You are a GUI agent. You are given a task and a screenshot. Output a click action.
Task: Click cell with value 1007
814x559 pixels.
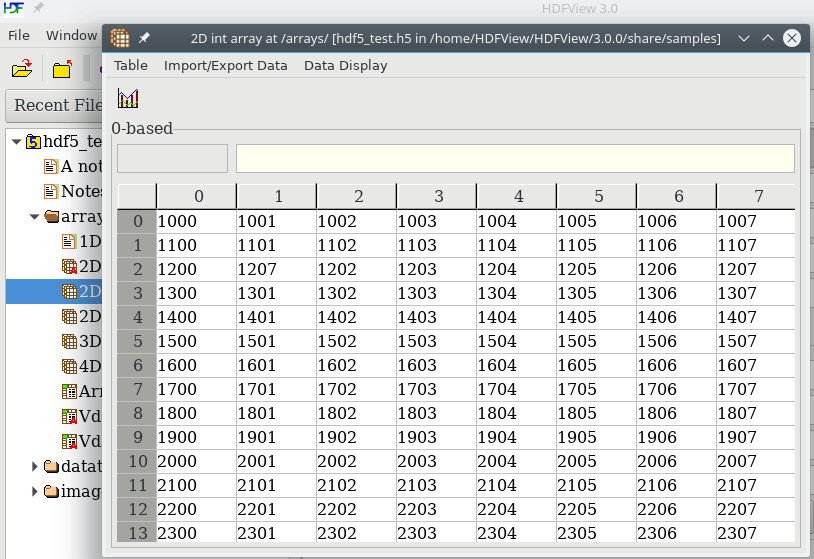[x=756, y=222]
